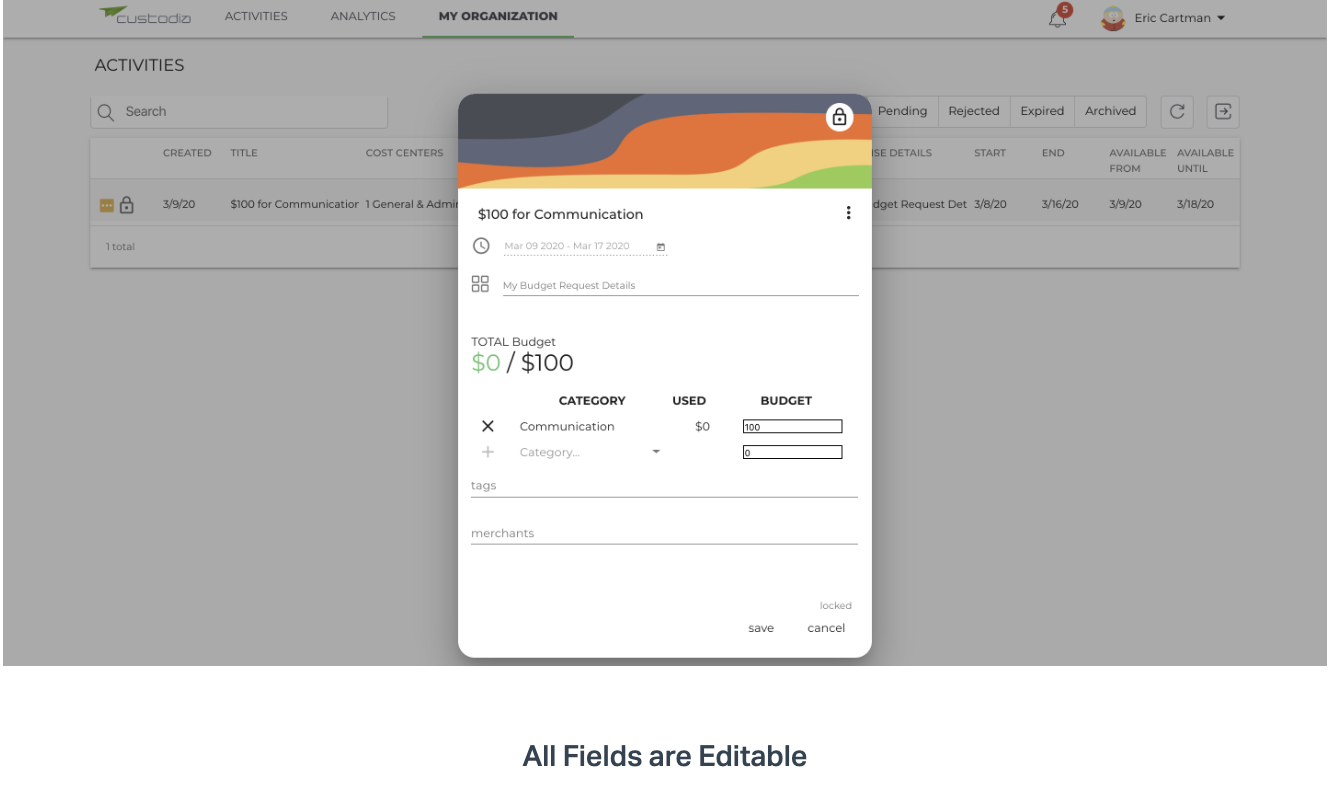This screenshot has height=786, width=1330.
Task: Click the save button
Action: [761, 628]
